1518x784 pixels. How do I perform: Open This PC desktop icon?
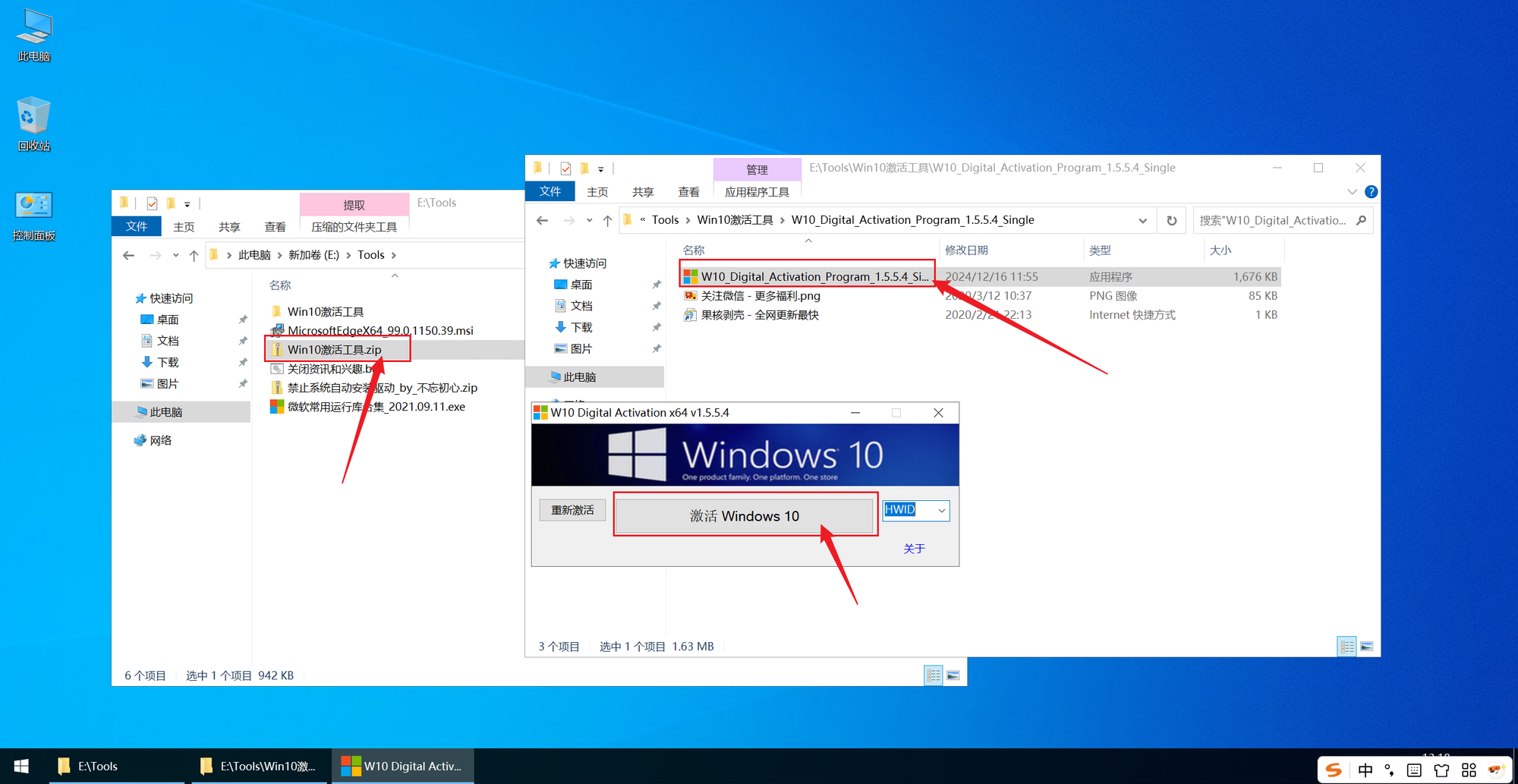[33, 35]
